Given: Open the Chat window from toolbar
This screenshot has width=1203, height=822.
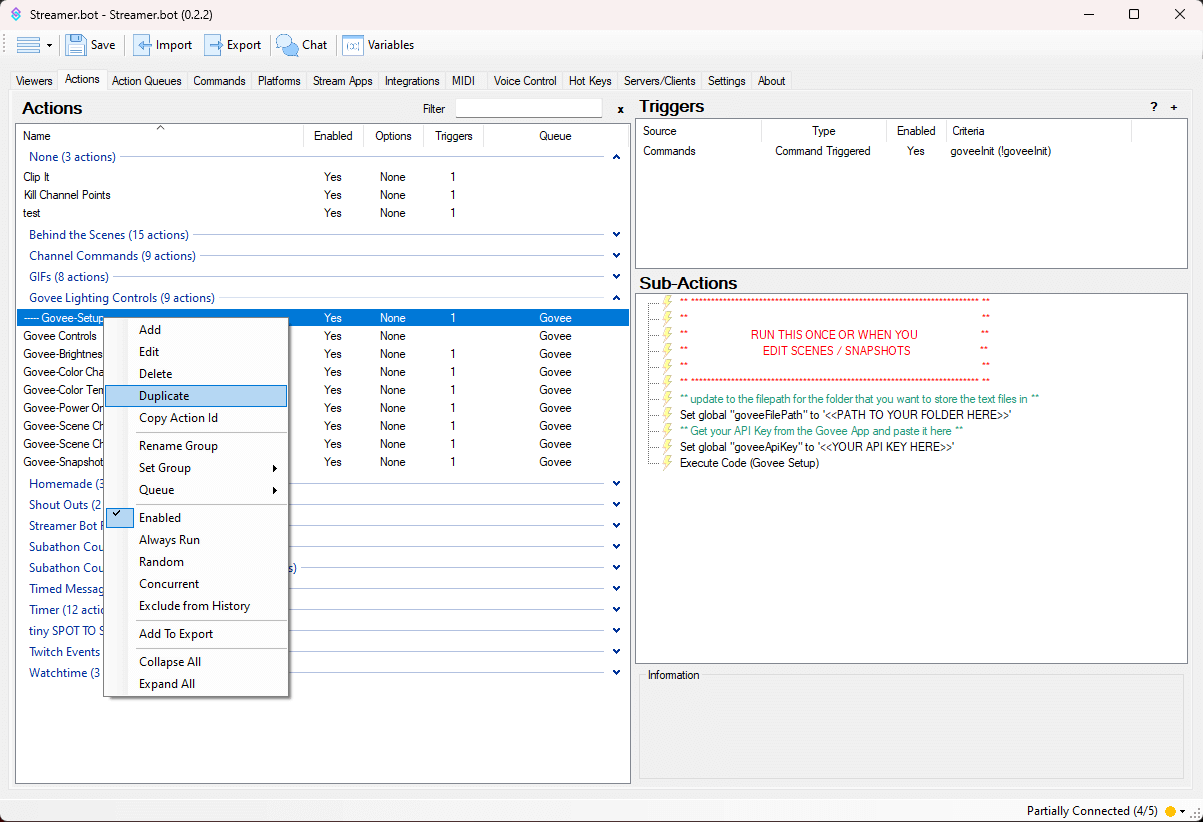Looking at the screenshot, I should 288,45.
